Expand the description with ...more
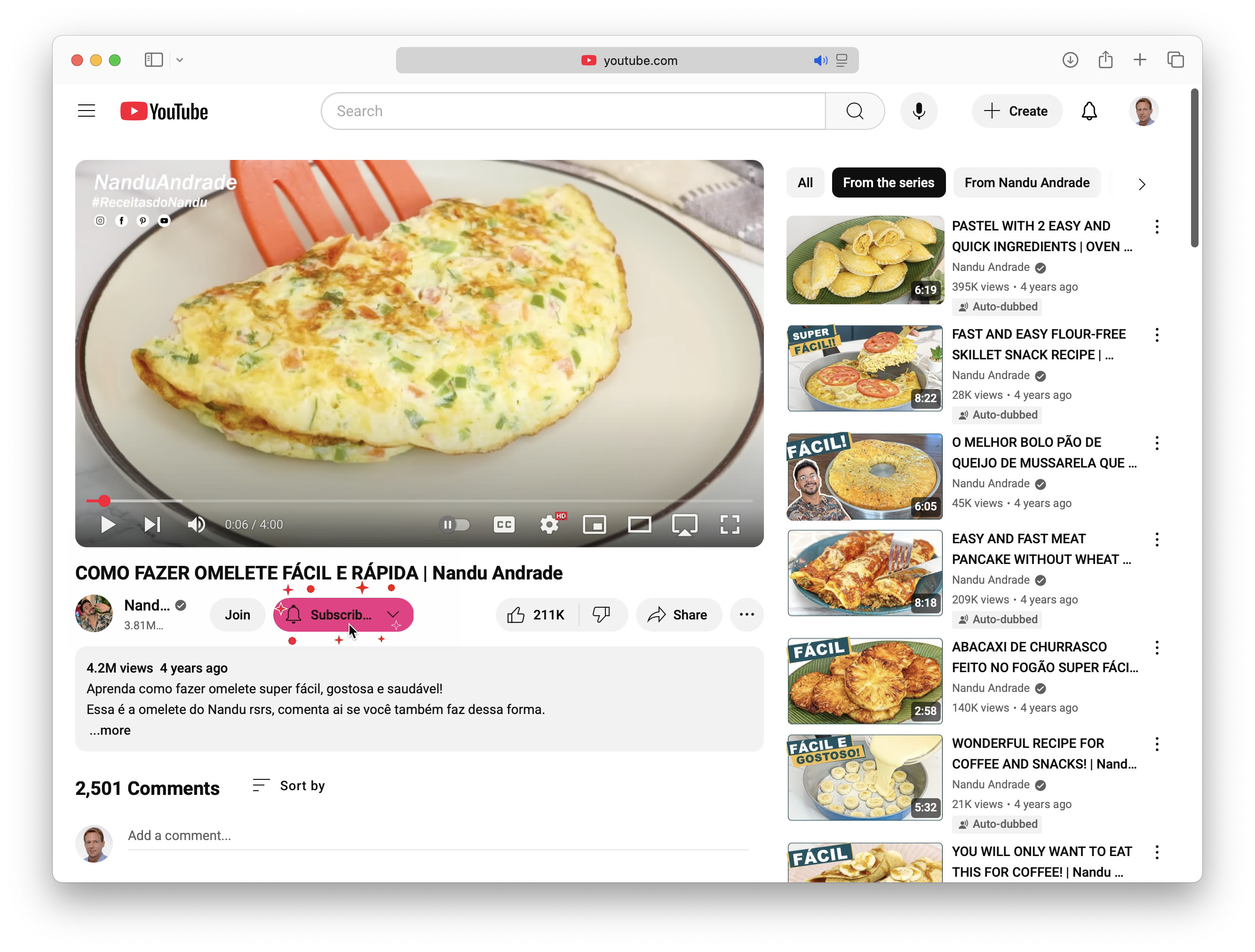Screen dimensions: 1255x952 110,731
